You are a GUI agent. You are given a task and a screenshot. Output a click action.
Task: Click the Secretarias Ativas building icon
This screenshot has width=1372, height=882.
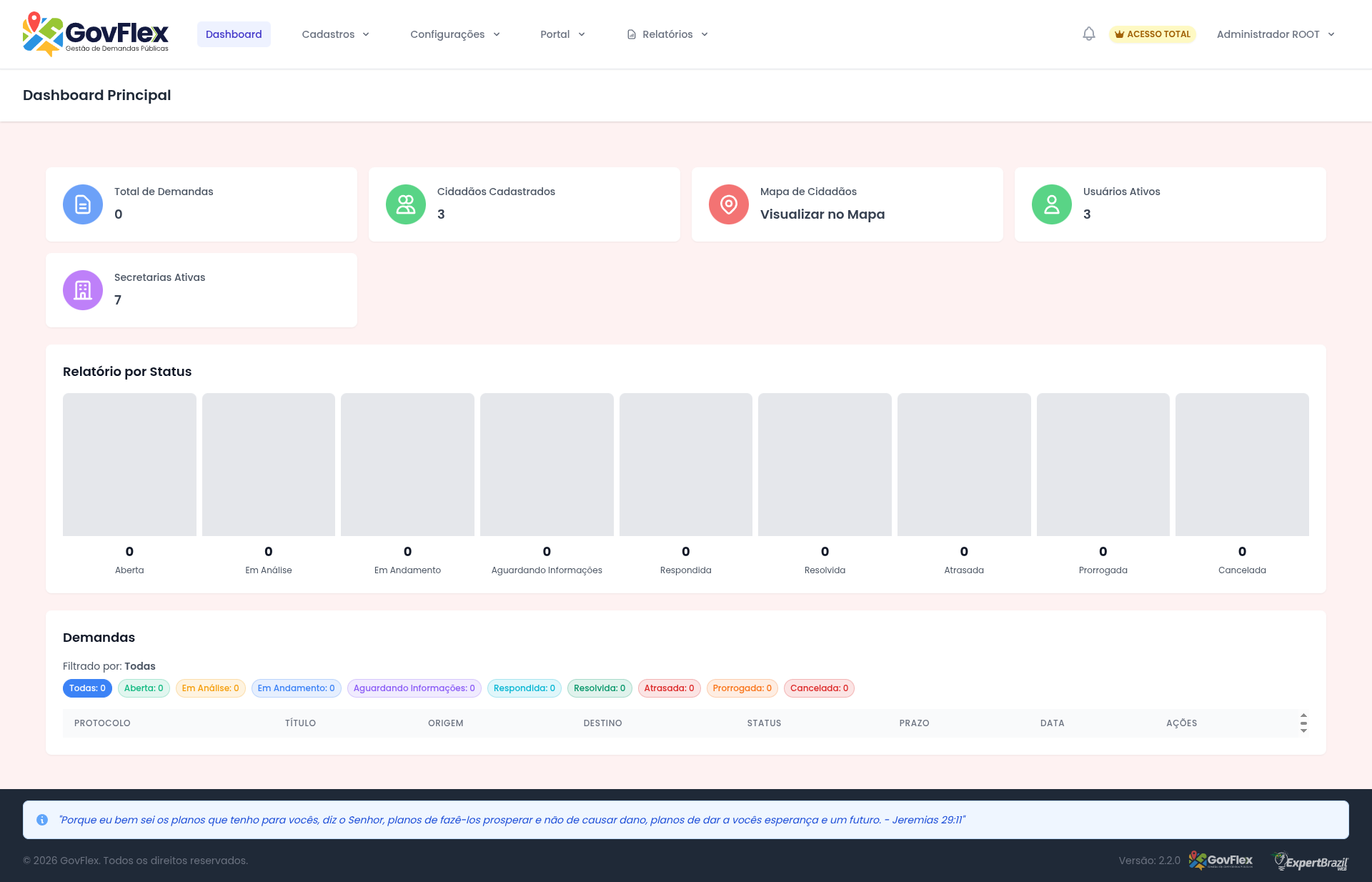point(83,290)
